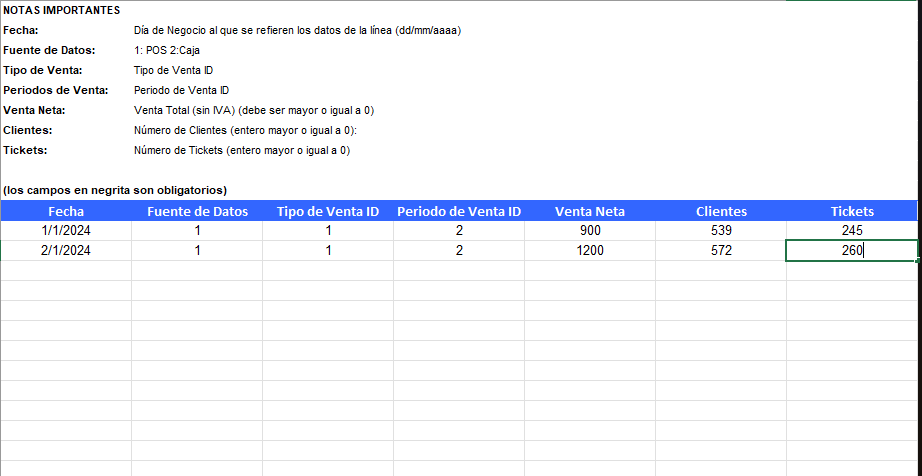Select the Venta Neta note description text
Image resolution: width=922 pixels, height=476 pixels.
coord(254,110)
